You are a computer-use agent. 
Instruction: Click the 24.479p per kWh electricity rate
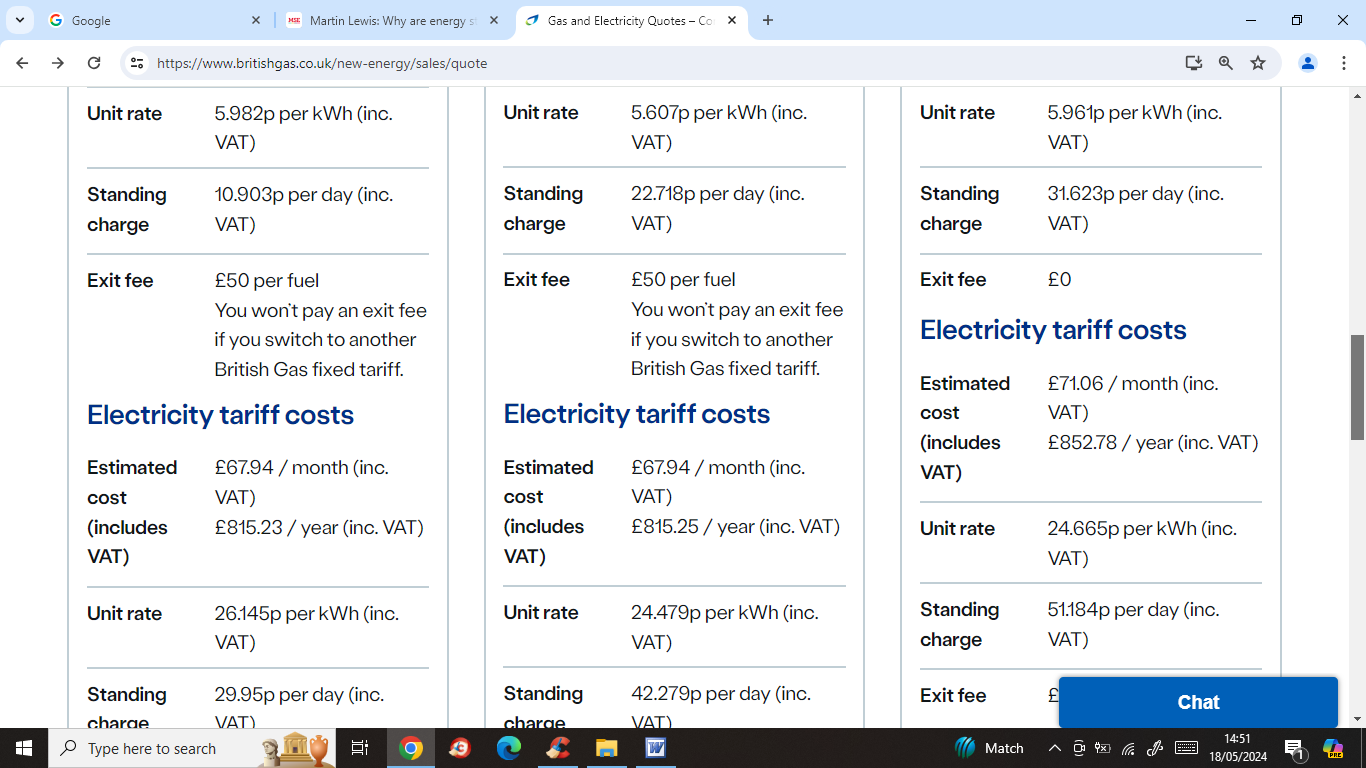pos(725,627)
